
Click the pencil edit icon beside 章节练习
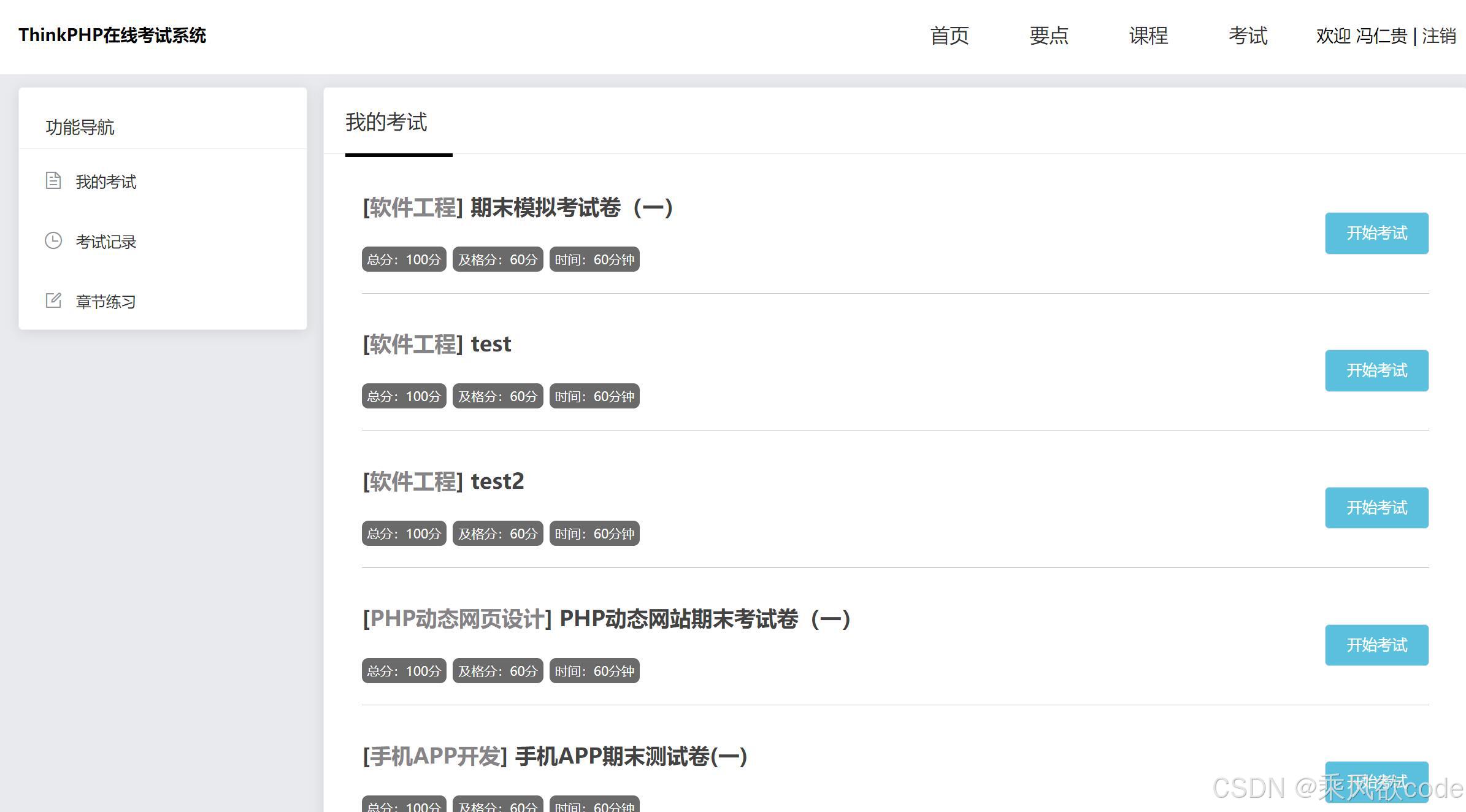coord(53,301)
